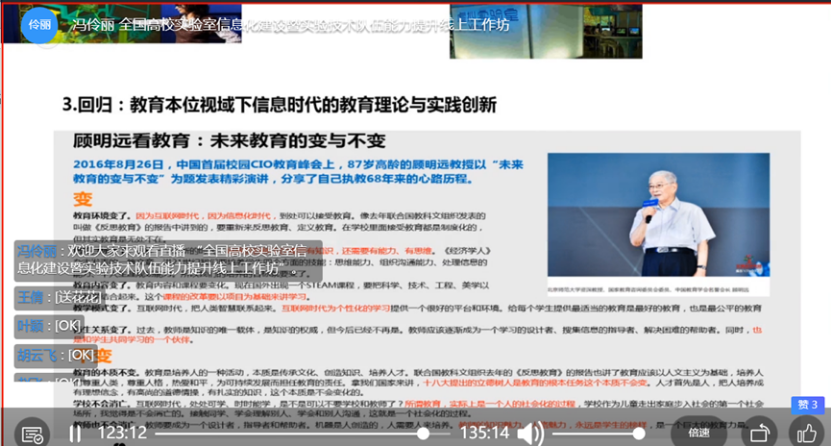This screenshot has height=446, width=831.
Task: Click the share icon in the control bar
Action: [759, 433]
